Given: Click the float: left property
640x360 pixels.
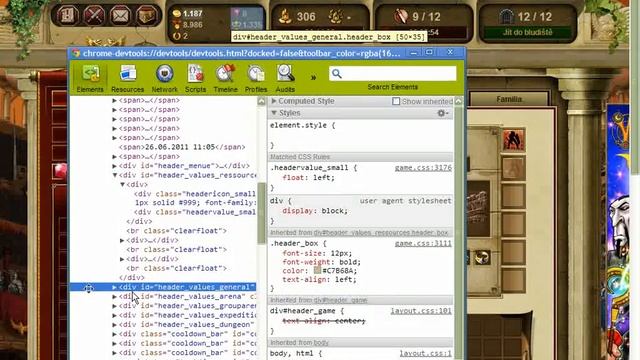Looking at the screenshot, I should [308, 178].
